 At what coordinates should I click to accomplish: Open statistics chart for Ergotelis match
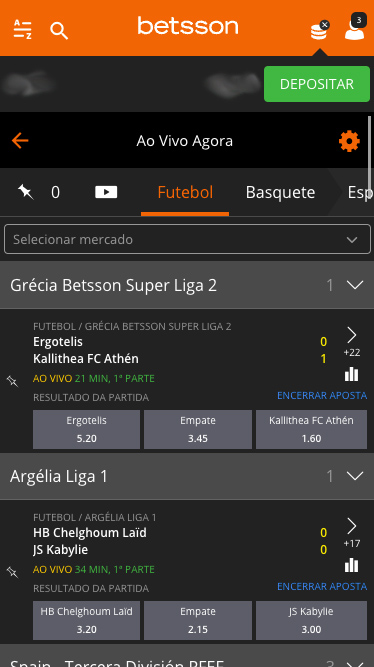(351, 375)
